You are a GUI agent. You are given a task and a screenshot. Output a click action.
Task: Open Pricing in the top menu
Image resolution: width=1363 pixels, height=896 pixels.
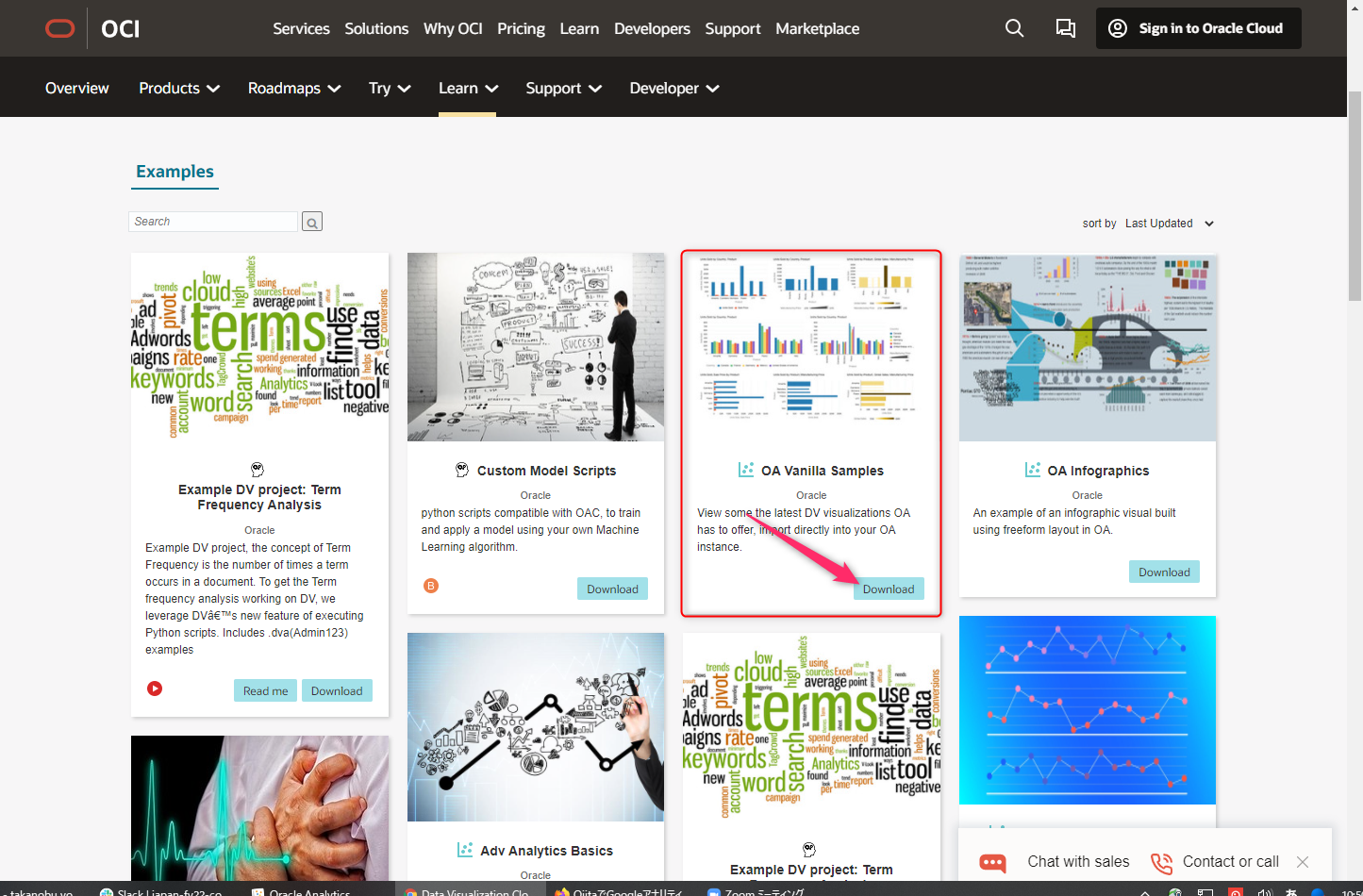click(x=521, y=28)
